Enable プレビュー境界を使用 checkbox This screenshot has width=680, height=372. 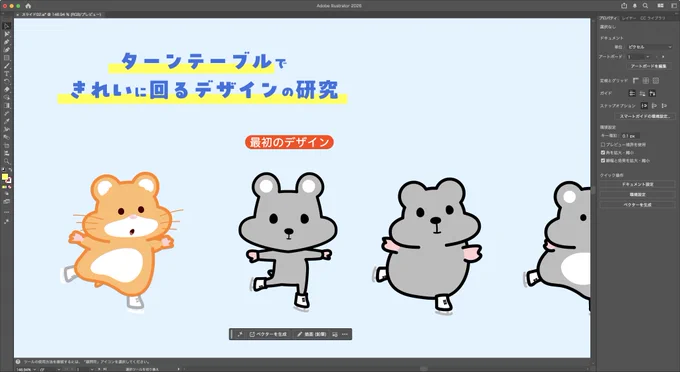point(603,144)
